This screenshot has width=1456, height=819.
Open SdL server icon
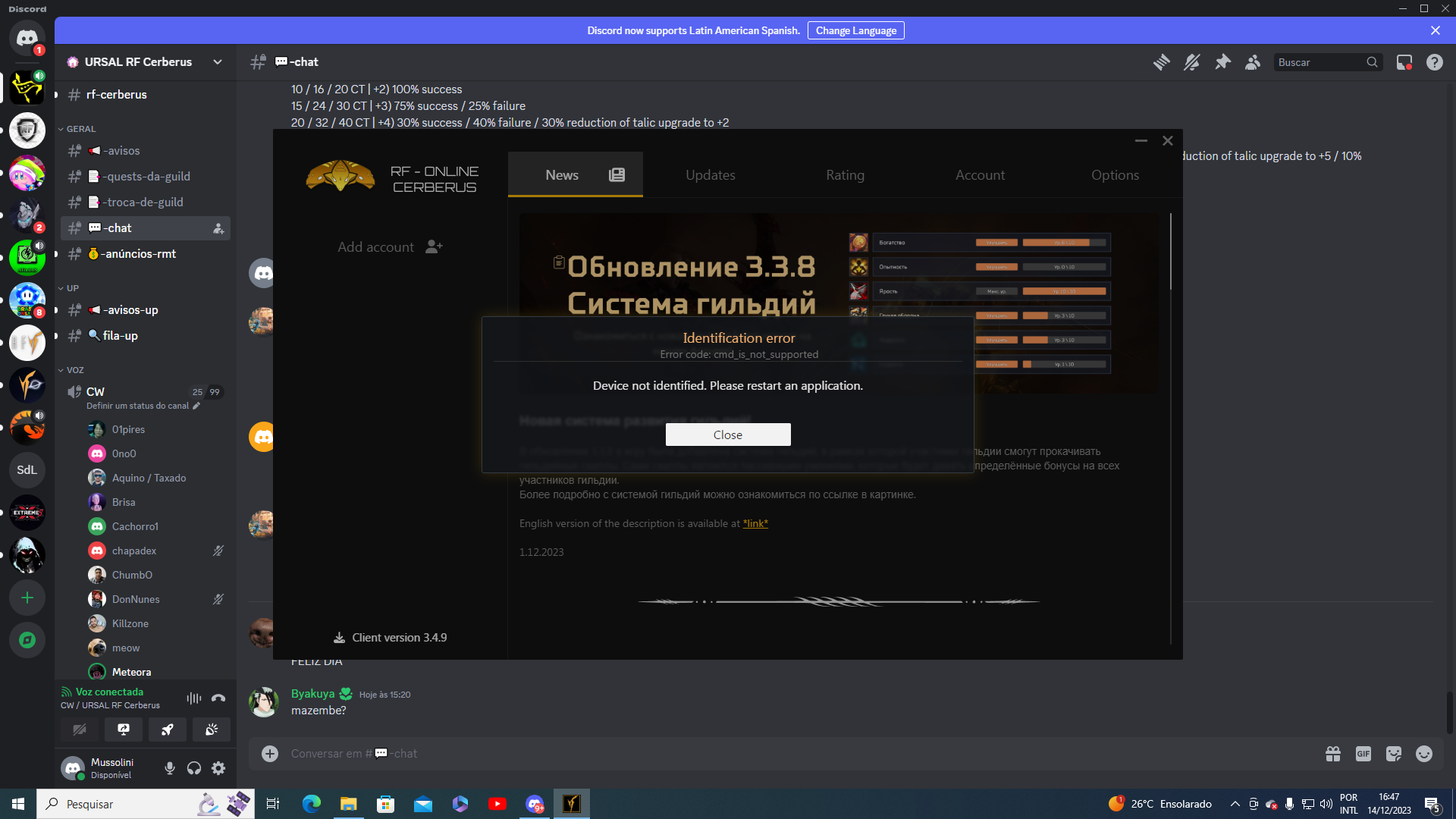tap(27, 470)
